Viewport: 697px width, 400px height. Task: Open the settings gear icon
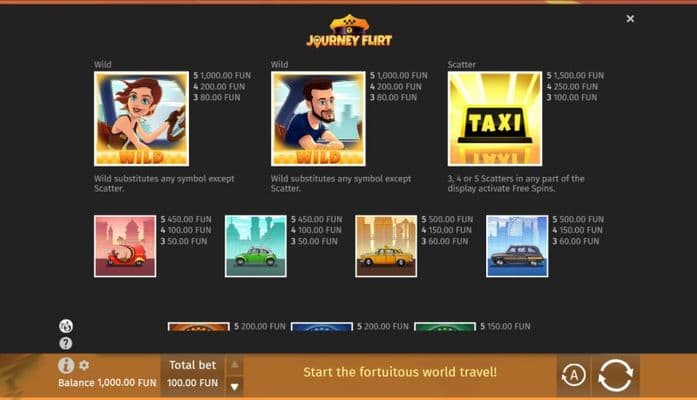pos(84,365)
